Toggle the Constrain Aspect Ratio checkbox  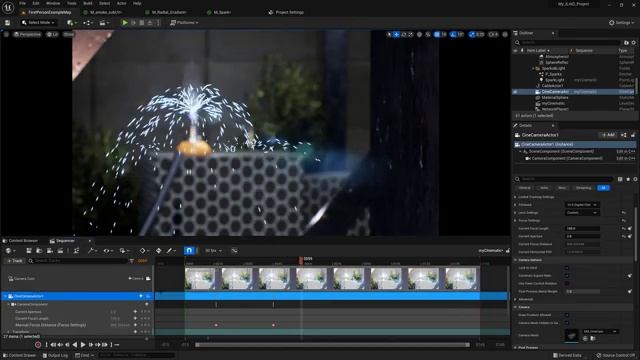(x=567, y=276)
